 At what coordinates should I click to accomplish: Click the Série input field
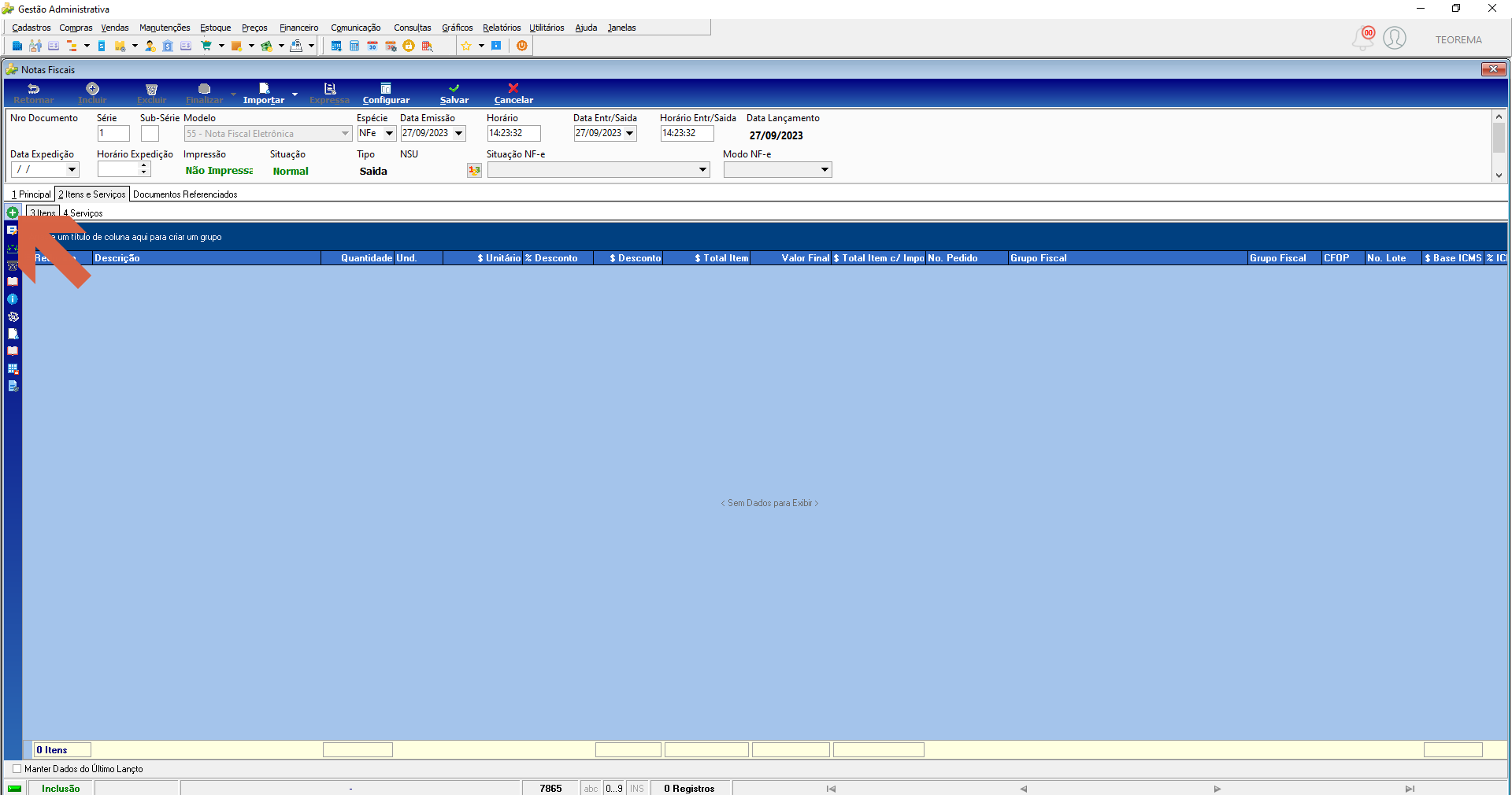(x=113, y=134)
